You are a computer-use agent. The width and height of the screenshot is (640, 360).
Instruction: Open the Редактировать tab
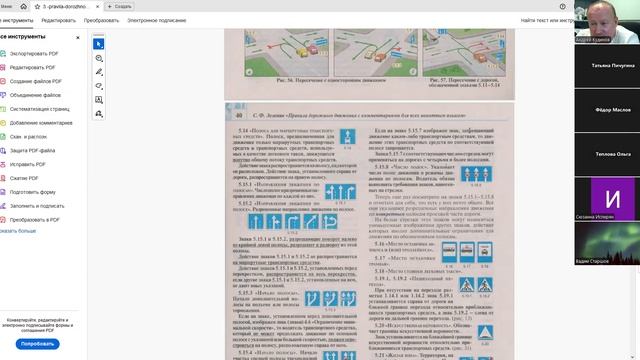pyautogui.click(x=58, y=20)
